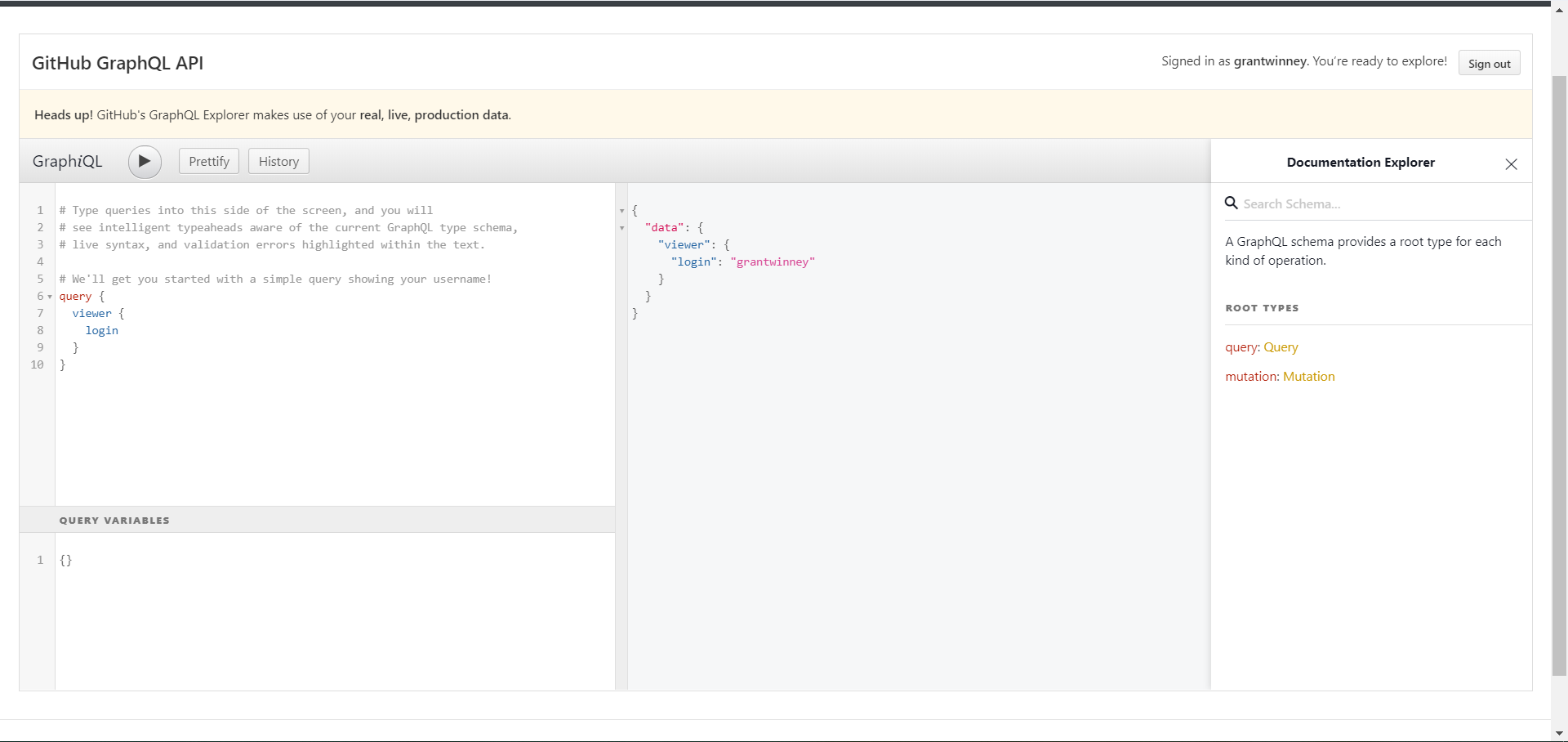
Task: Toggle the Query Variables pane header
Action: coord(114,521)
